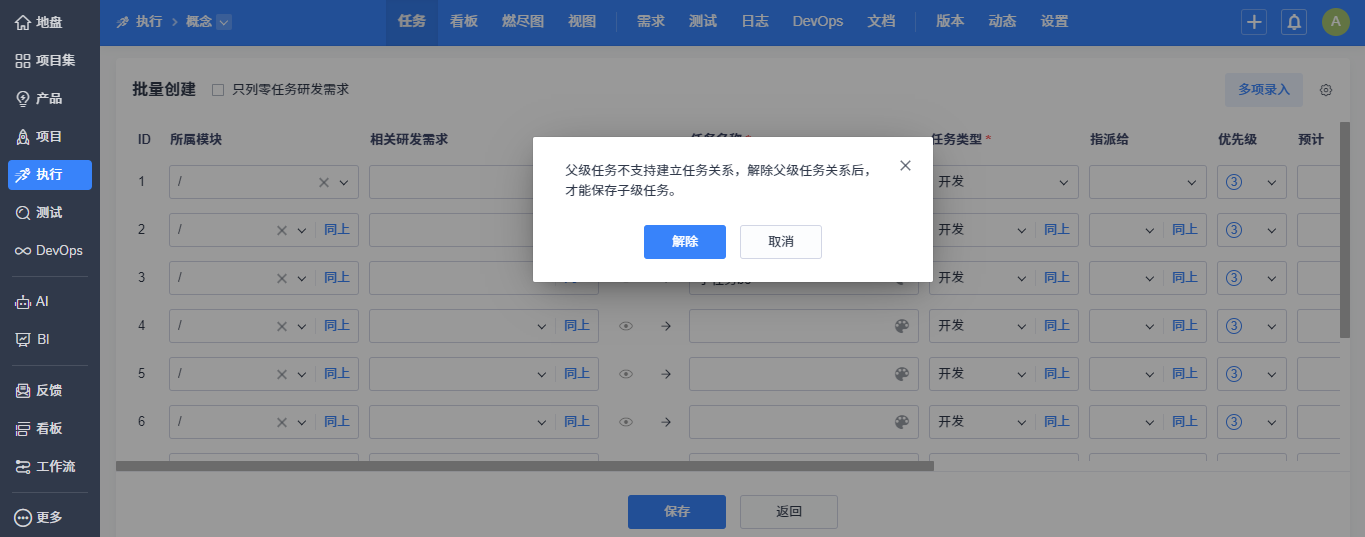Image resolution: width=1365 pixels, height=537 pixels.
Task: Open the notification bell icon
Action: pyautogui.click(x=1294, y=22)
